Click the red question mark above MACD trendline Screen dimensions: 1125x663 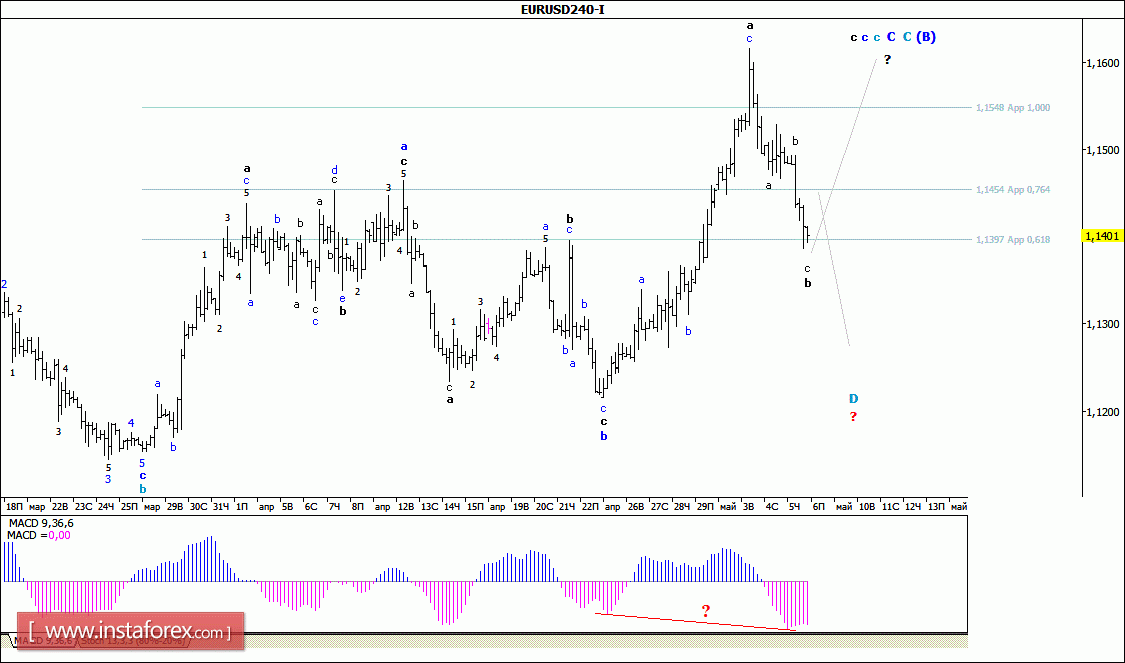(x=705, y=610)
